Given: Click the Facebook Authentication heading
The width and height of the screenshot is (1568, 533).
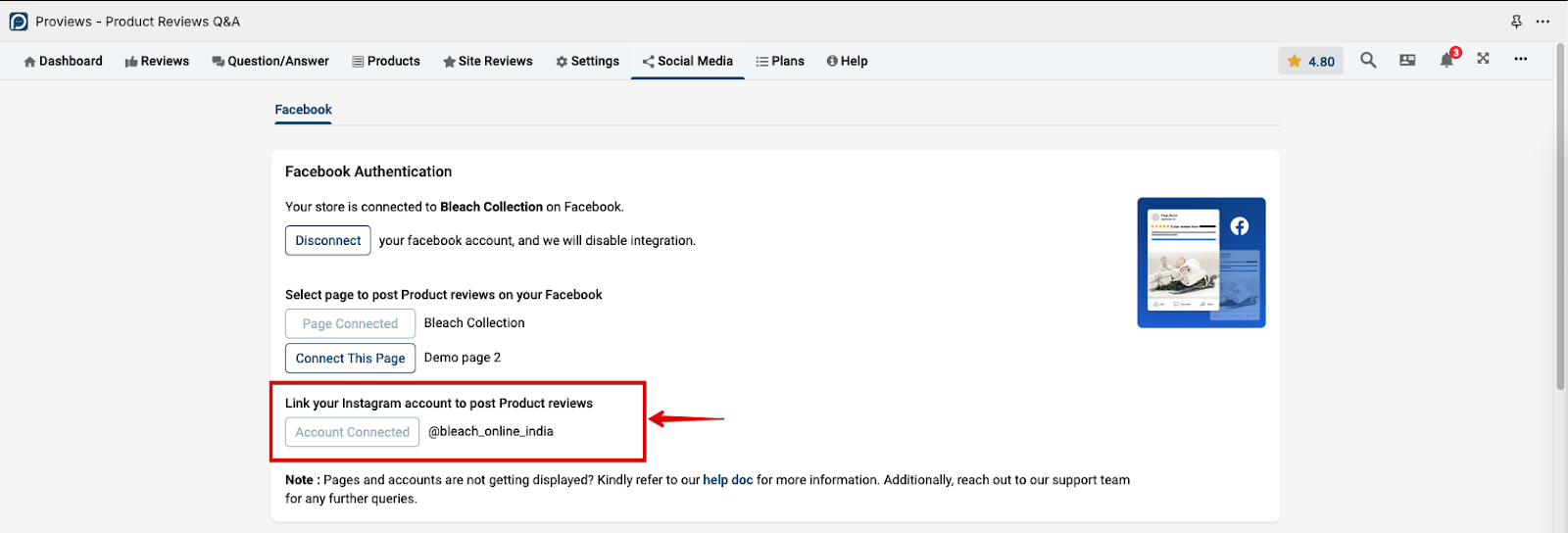Looking at the screenshot, I should tap(368, 171).
